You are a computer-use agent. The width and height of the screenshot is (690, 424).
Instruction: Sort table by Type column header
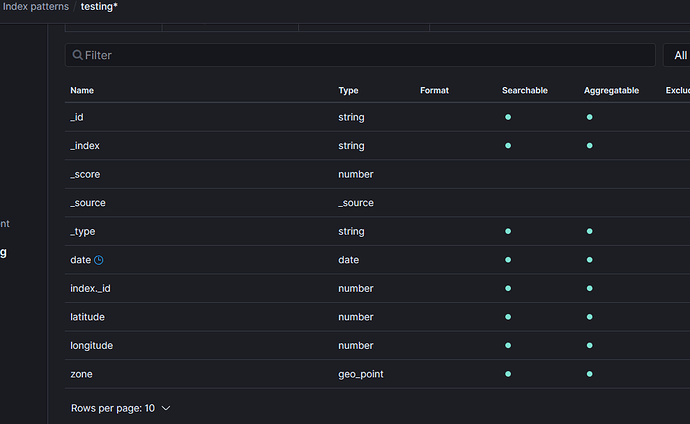(x=348, y=91)
